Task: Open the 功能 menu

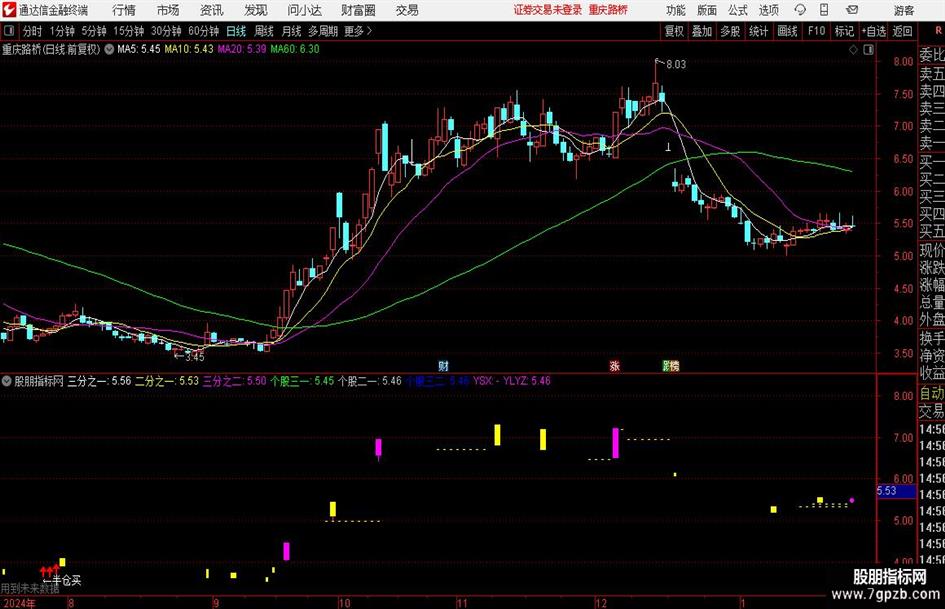Action: [x=676, y=10]
